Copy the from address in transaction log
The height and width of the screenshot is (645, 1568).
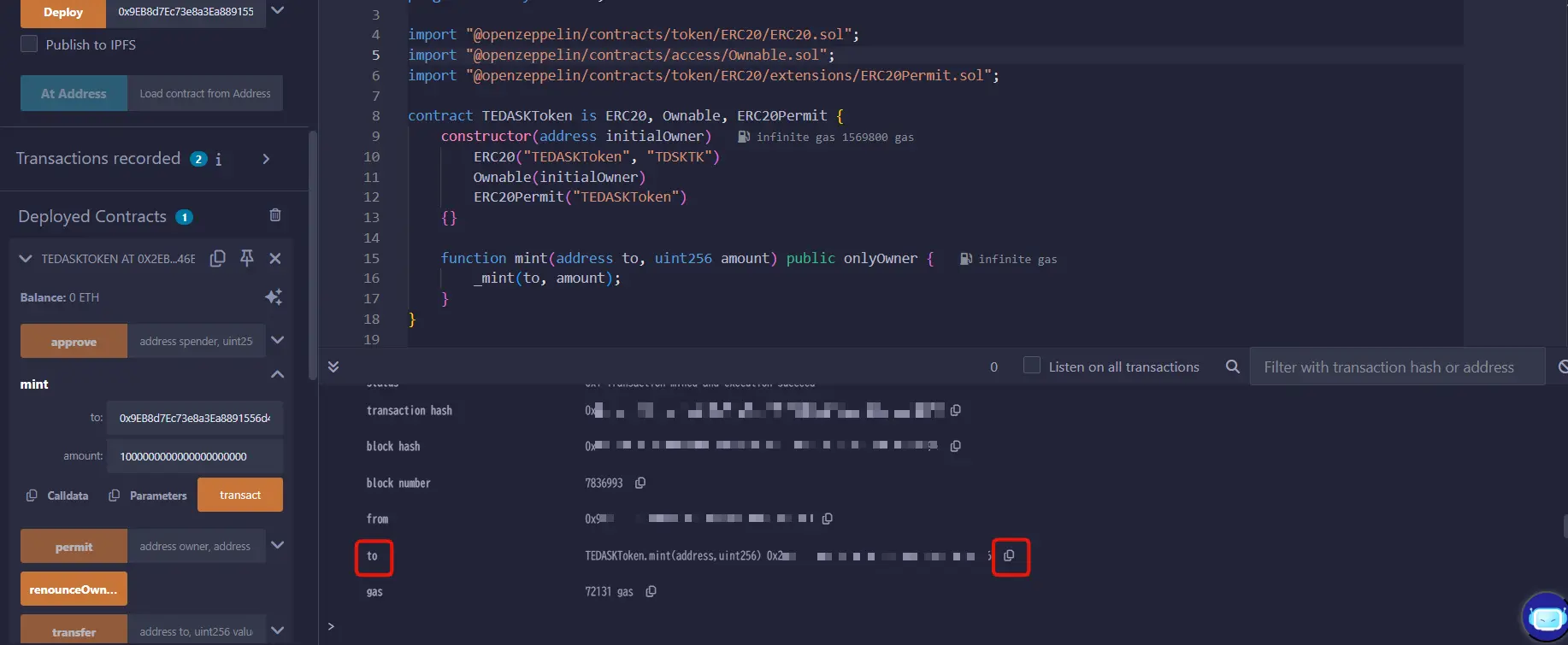(828, 519)
